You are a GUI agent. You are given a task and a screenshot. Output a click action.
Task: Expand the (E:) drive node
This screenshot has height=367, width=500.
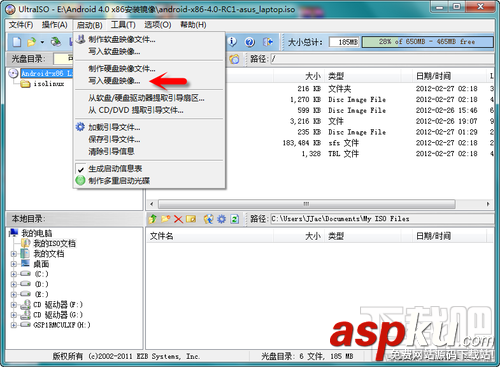pyautogui.click(x=14, y=294)
